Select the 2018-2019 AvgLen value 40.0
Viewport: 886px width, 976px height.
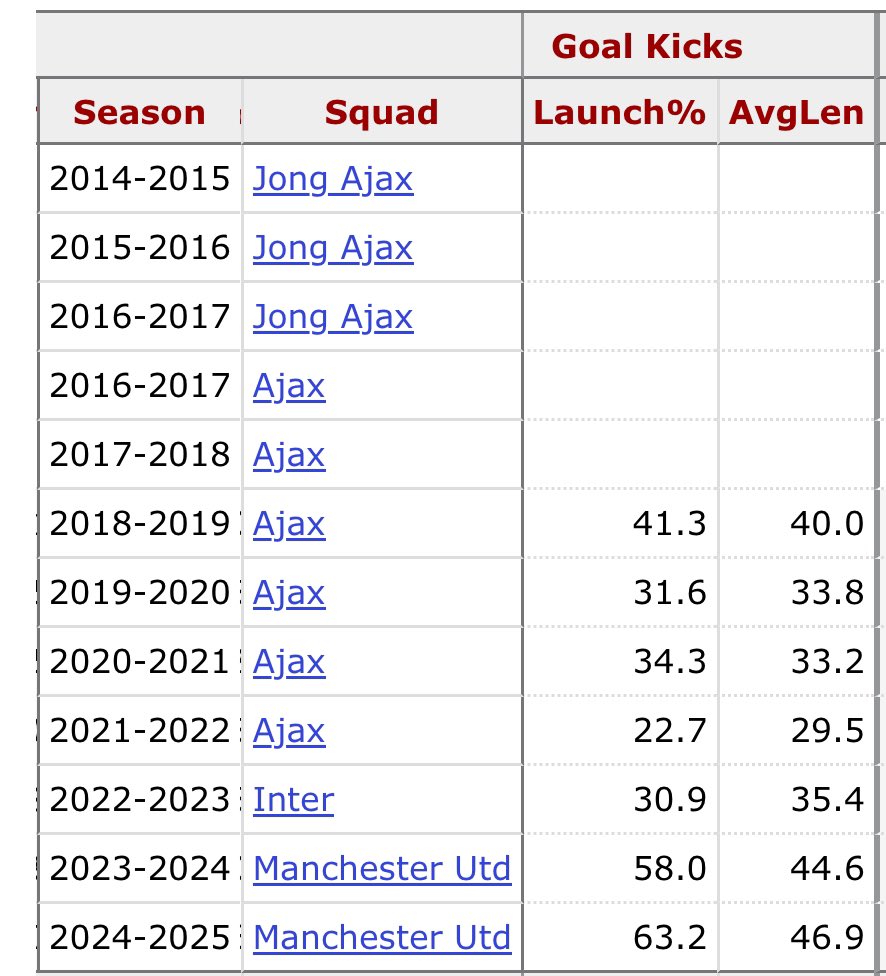coord(827,523)
